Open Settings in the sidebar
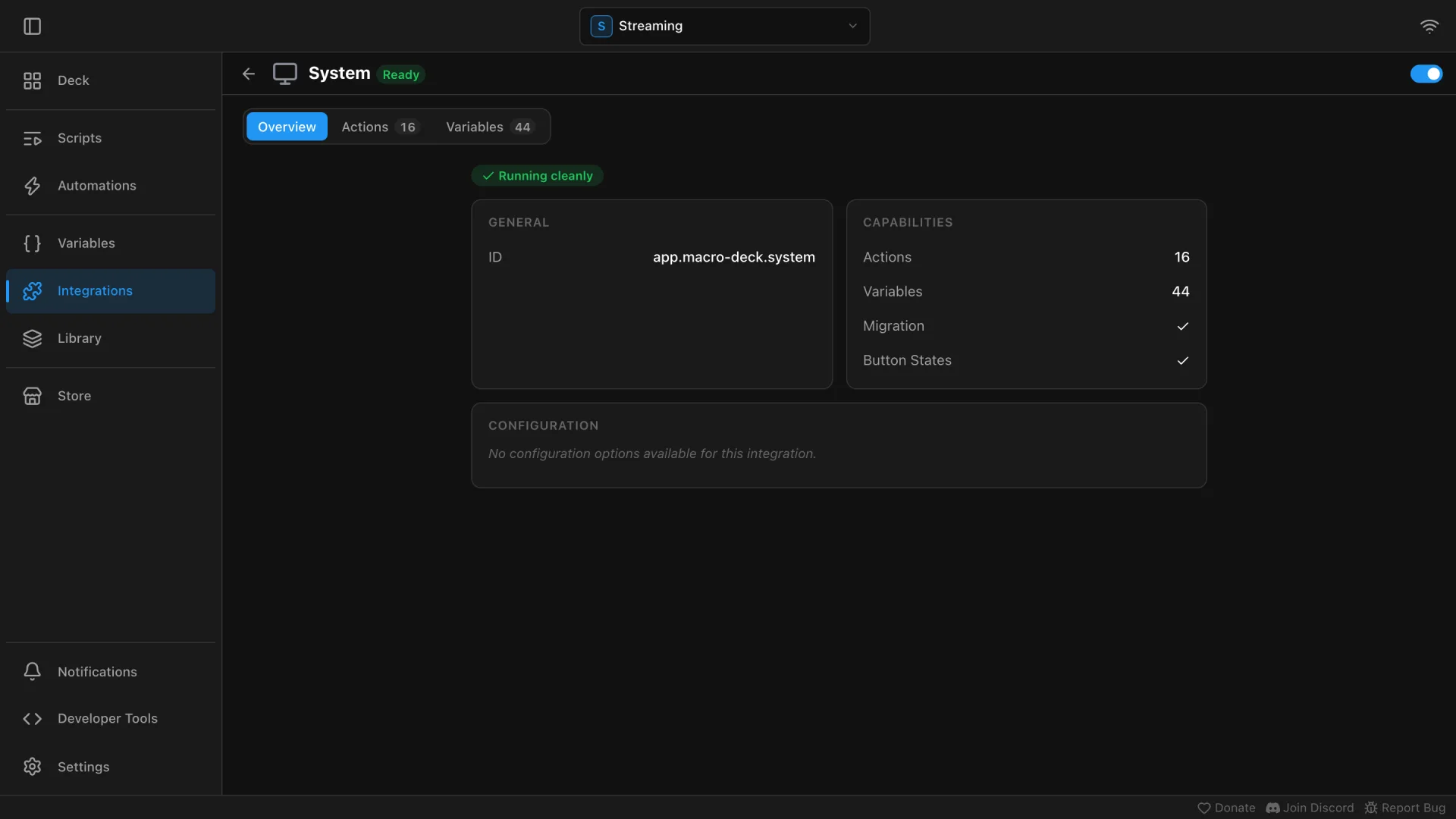 (x=111, y=767)
